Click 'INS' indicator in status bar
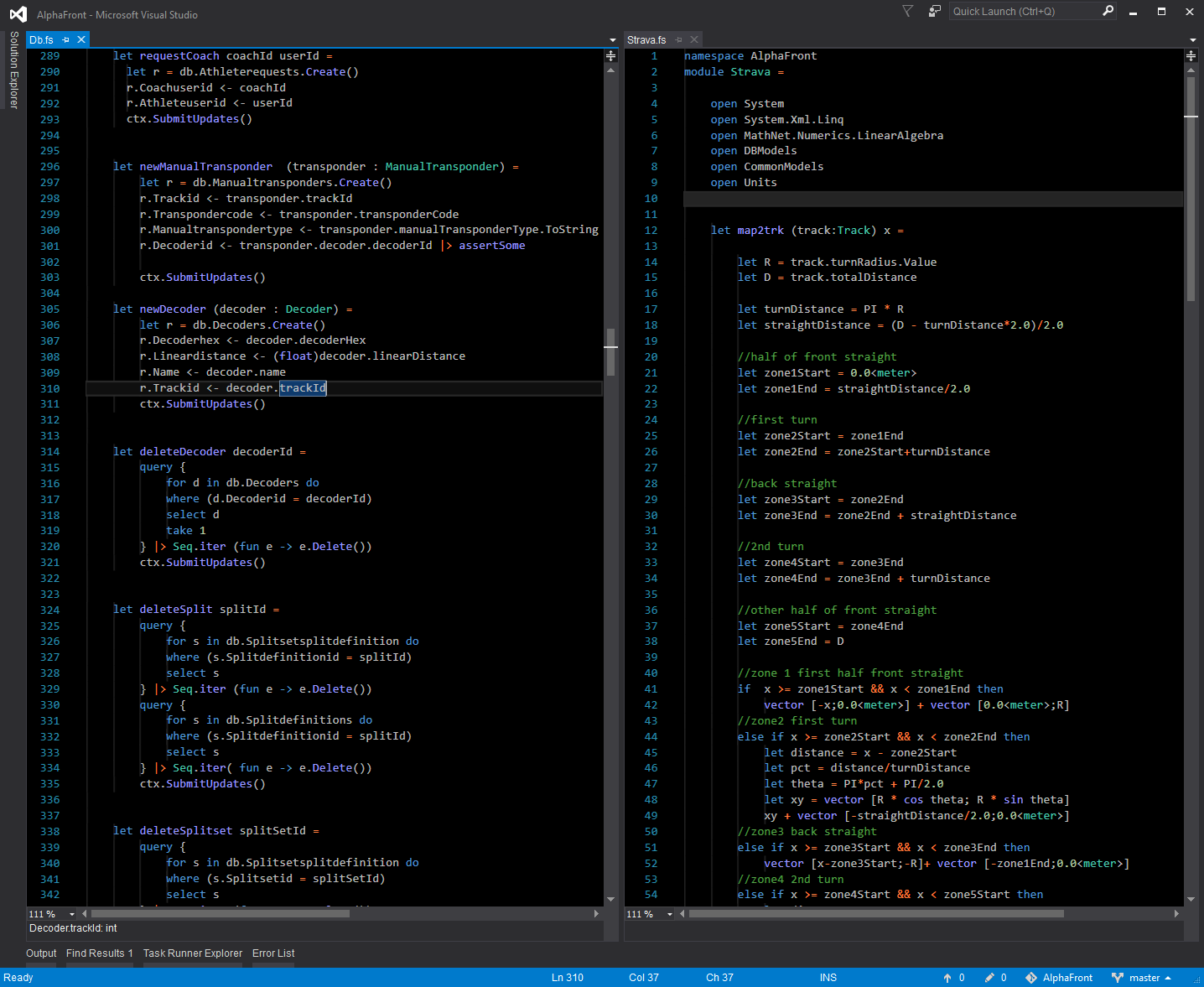 pyautogui.click(x=828, y=978)
